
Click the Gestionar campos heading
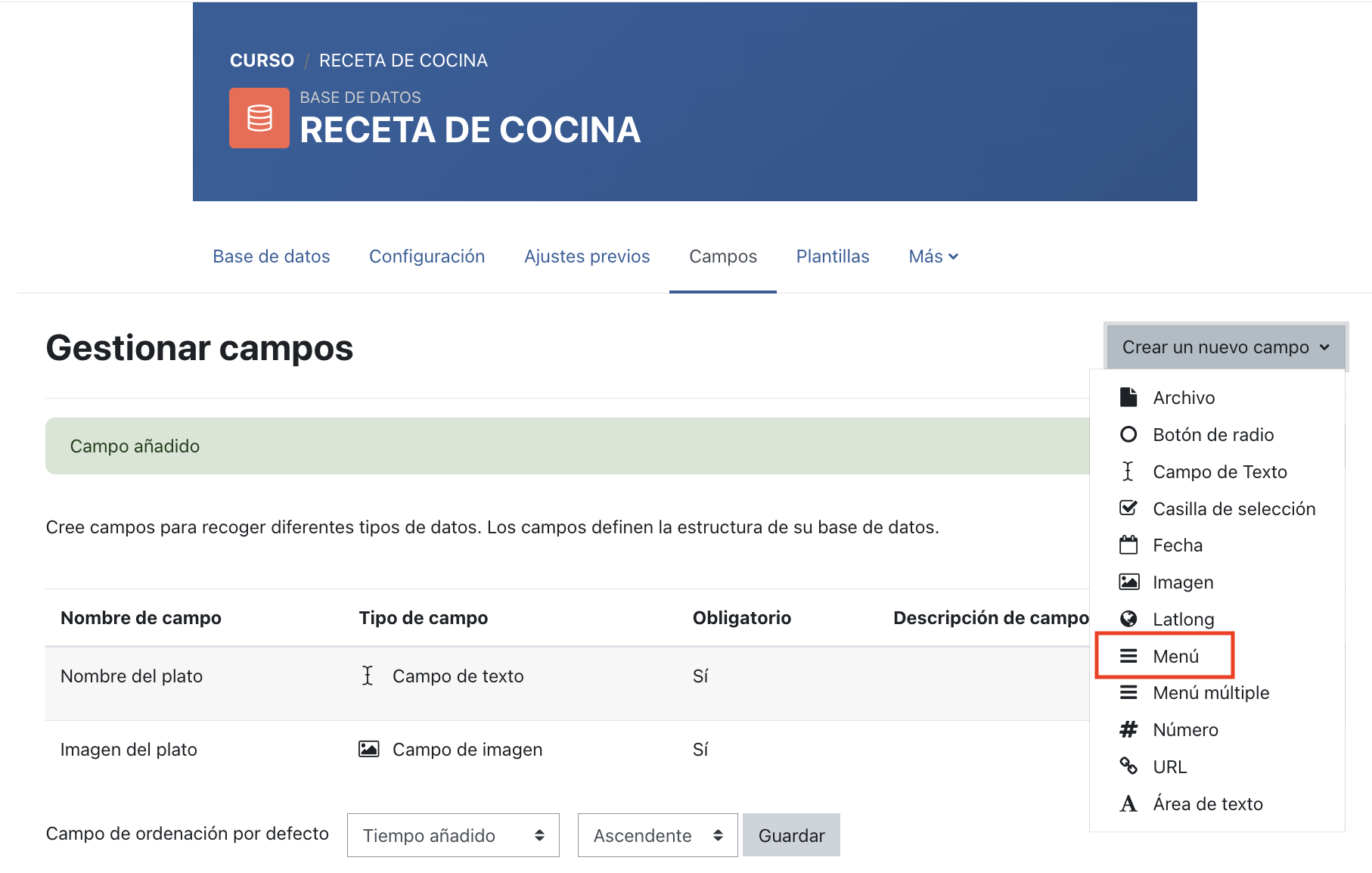tap(200, 348)
